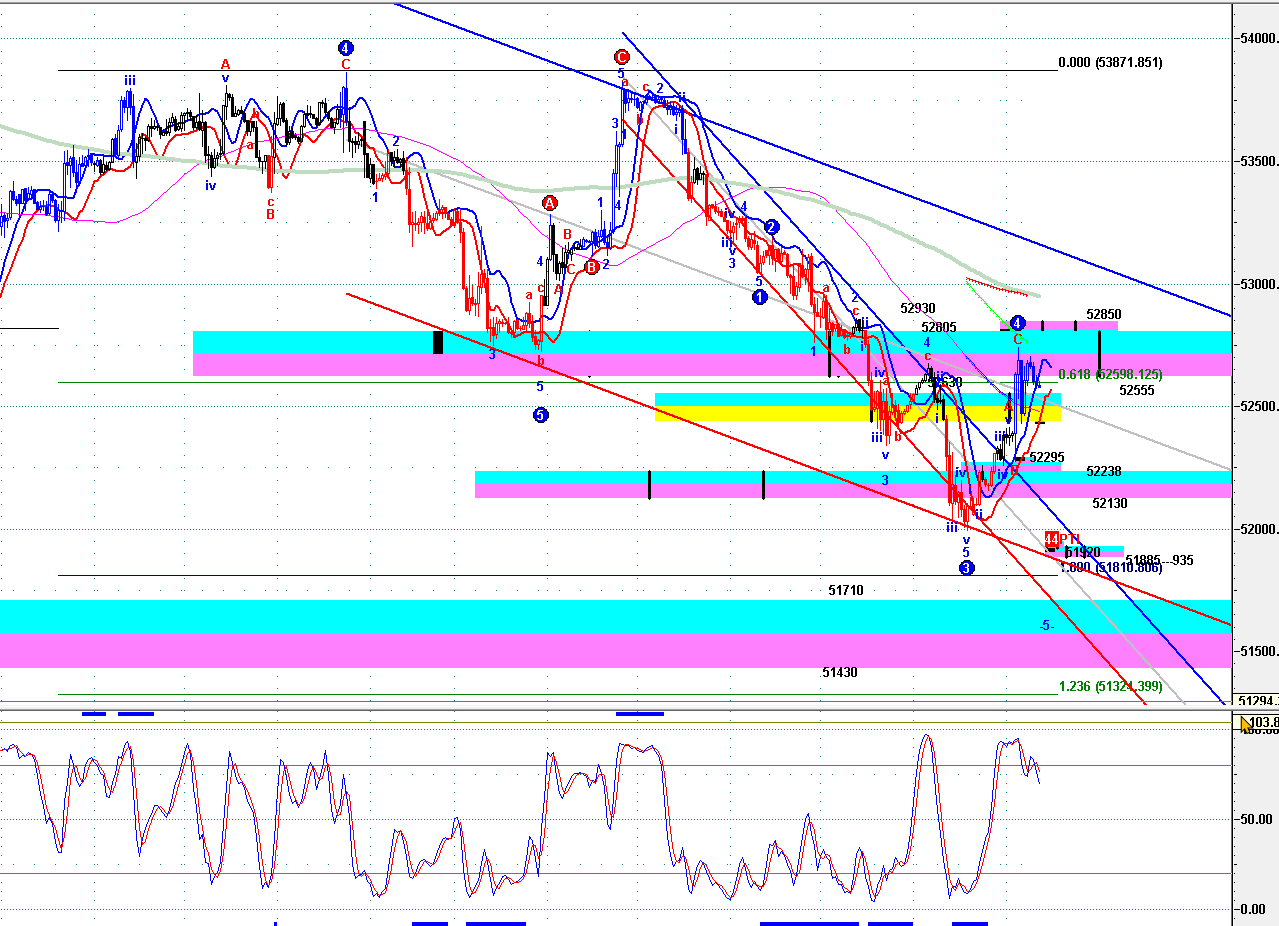Click the 52555 price annotation
1279x926 pixels.
1137,391
